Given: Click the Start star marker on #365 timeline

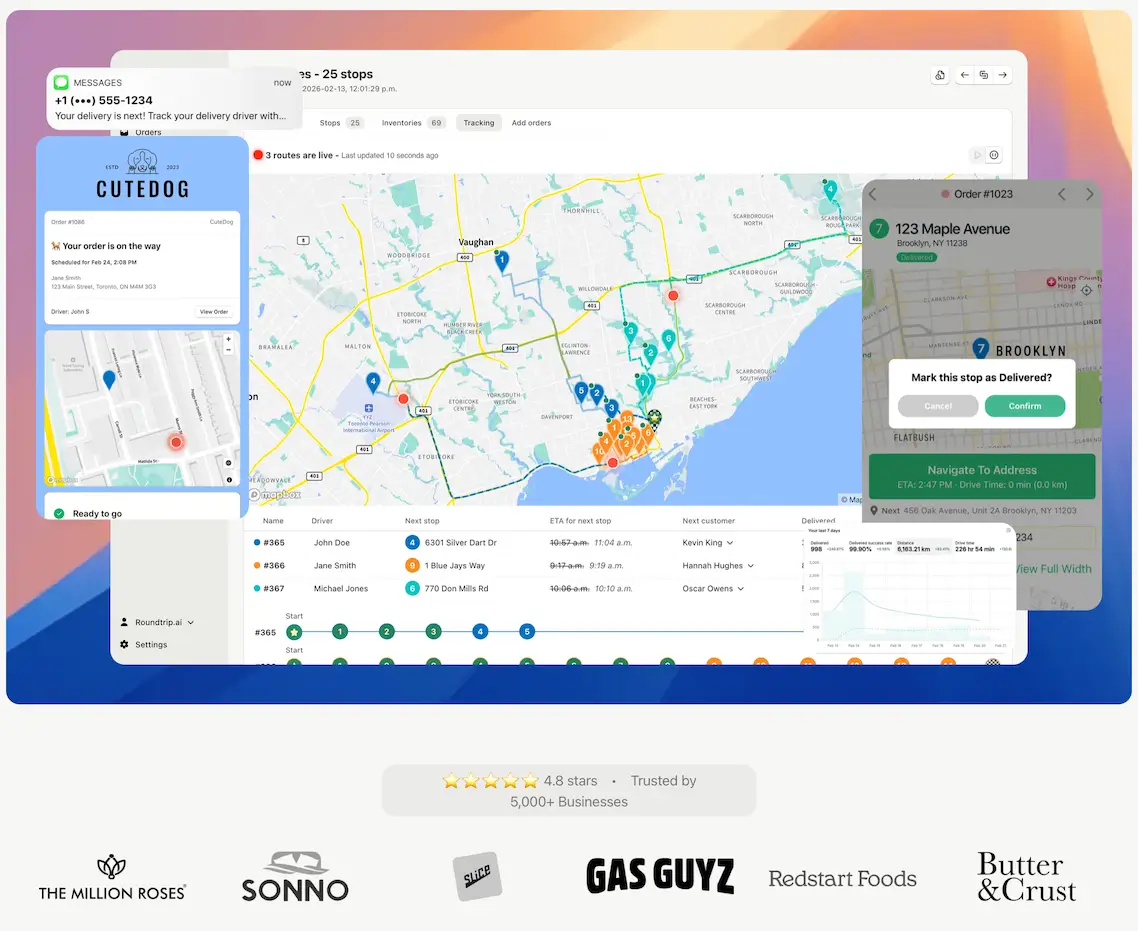Looking at the screenshot, I should tap(294, 632).
